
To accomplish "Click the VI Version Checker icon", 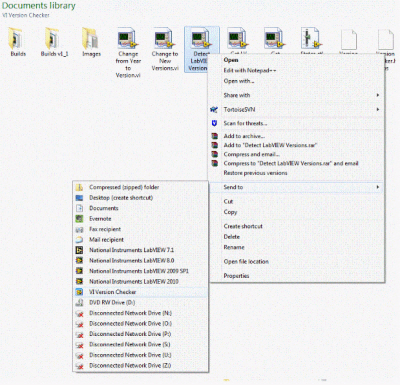I will click(x=79, y=292).
